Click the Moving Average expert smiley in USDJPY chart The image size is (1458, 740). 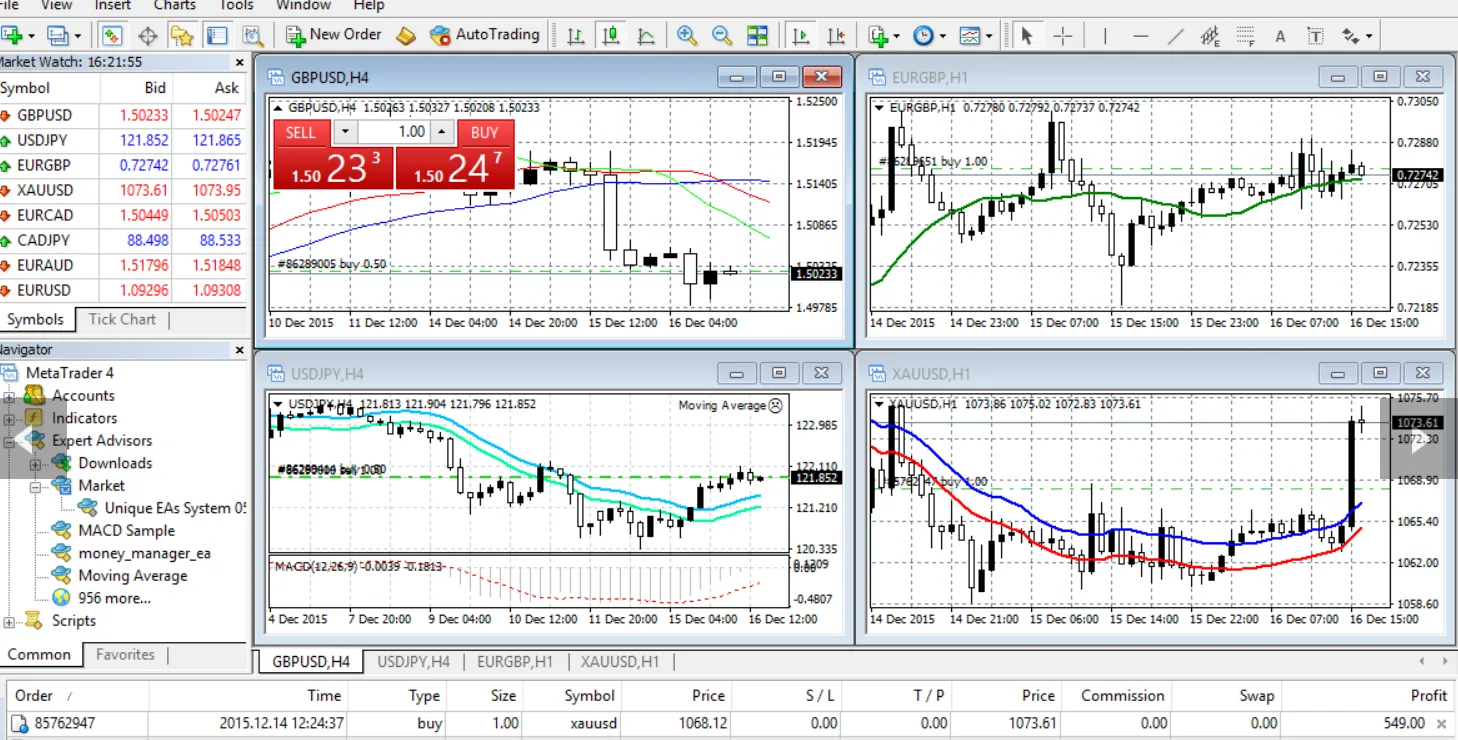775,405
